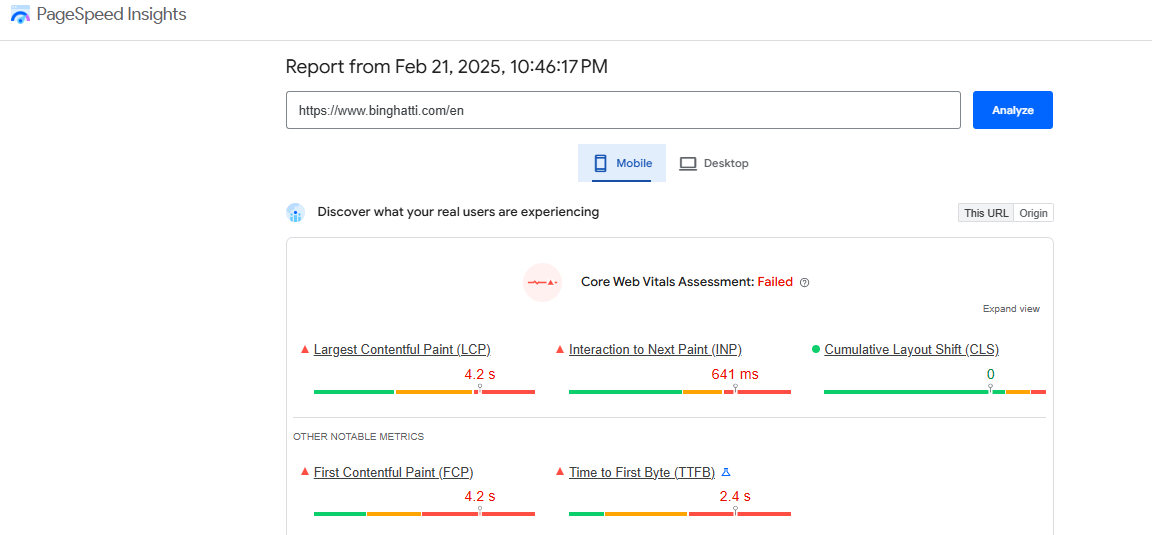This screenshot has width=1152, height=535.
Task: Click the PageSpeed Insights logo icon
Action: click(x=21, y=15)
